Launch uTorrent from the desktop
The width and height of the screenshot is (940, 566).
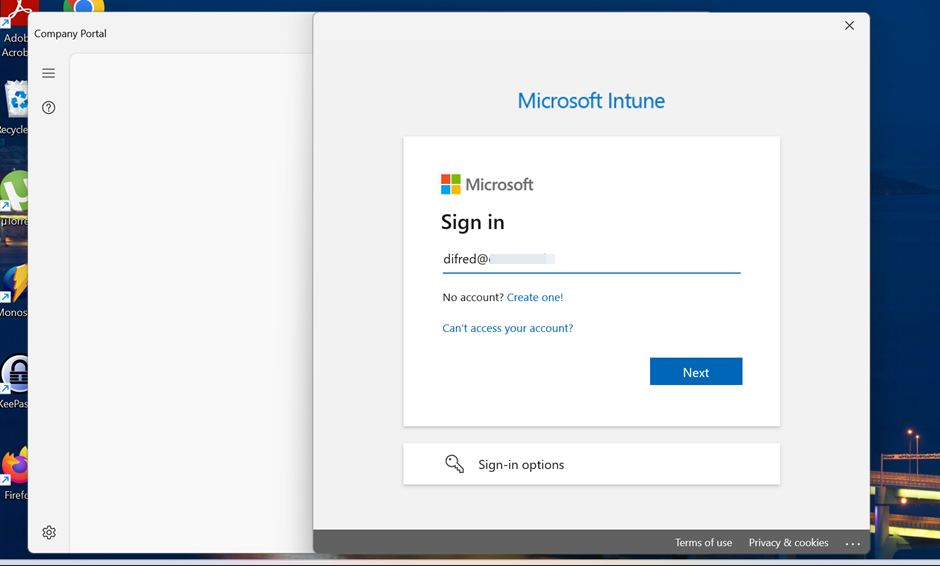[x=14, y=194]
